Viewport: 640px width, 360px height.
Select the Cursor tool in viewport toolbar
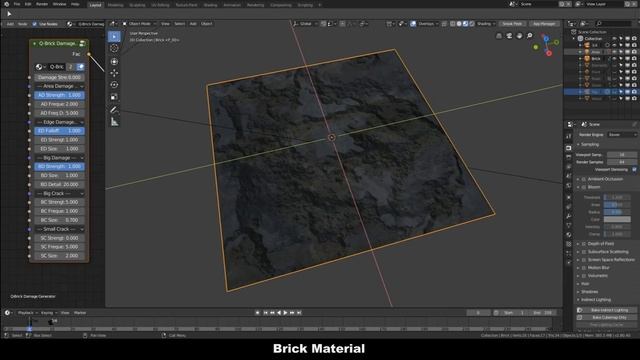[x=114, y=48]
